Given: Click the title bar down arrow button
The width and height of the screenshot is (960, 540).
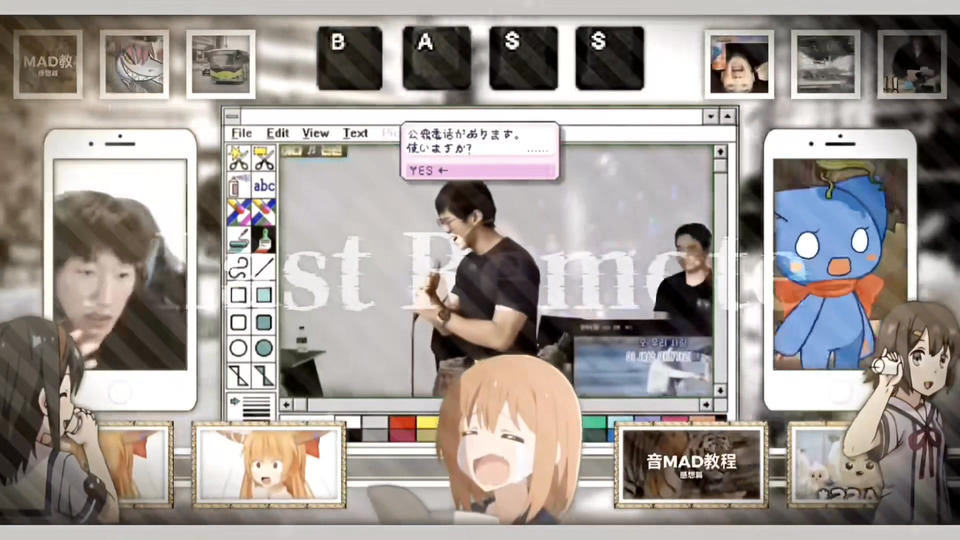Looking at the screenshot, I should (710, 116).
